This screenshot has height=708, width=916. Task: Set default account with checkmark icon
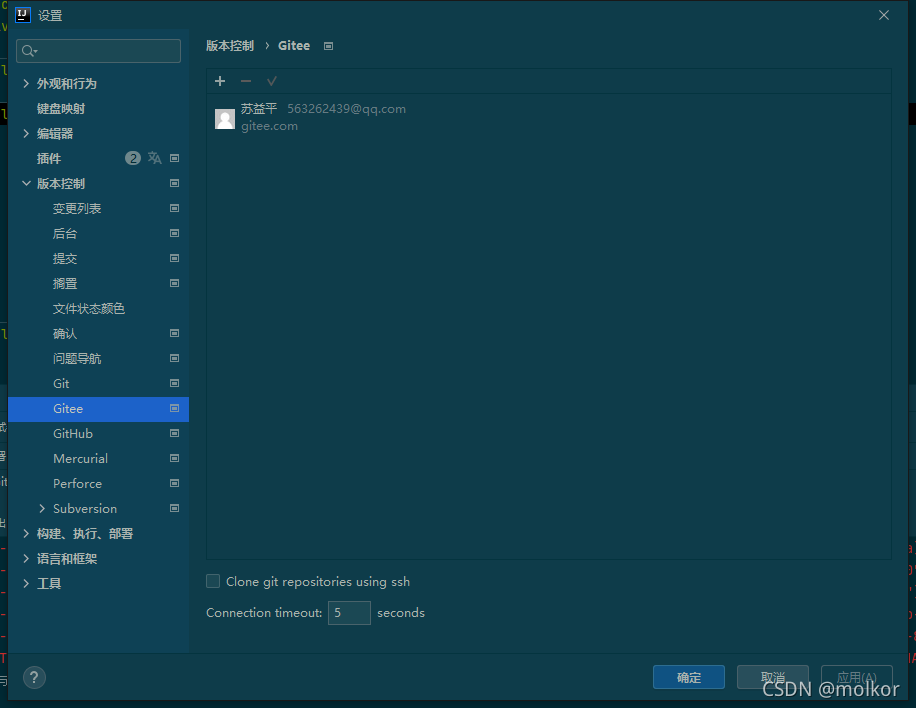tap(272, 81)
